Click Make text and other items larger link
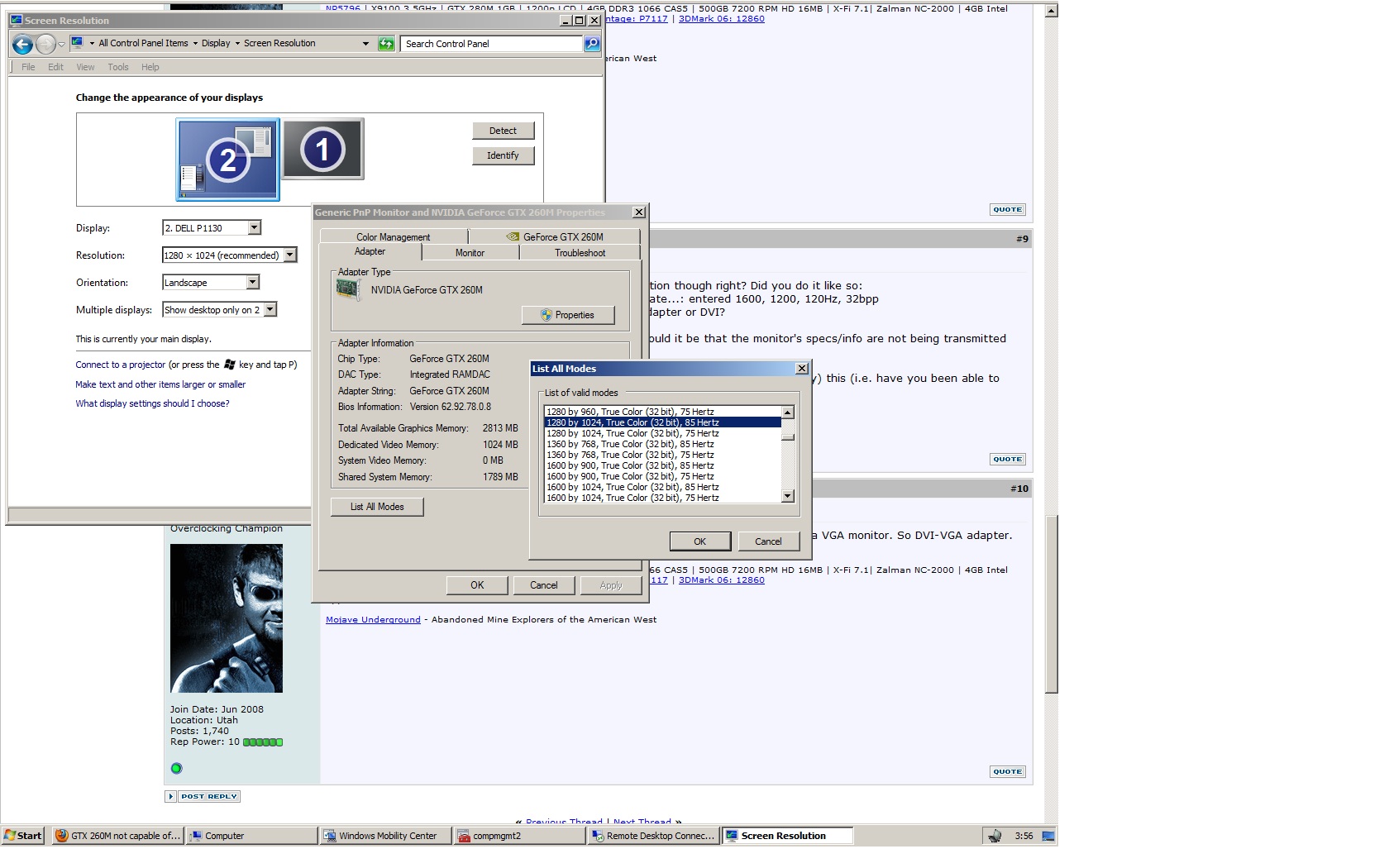The image size is (1389, 868). tap(160, 384)
